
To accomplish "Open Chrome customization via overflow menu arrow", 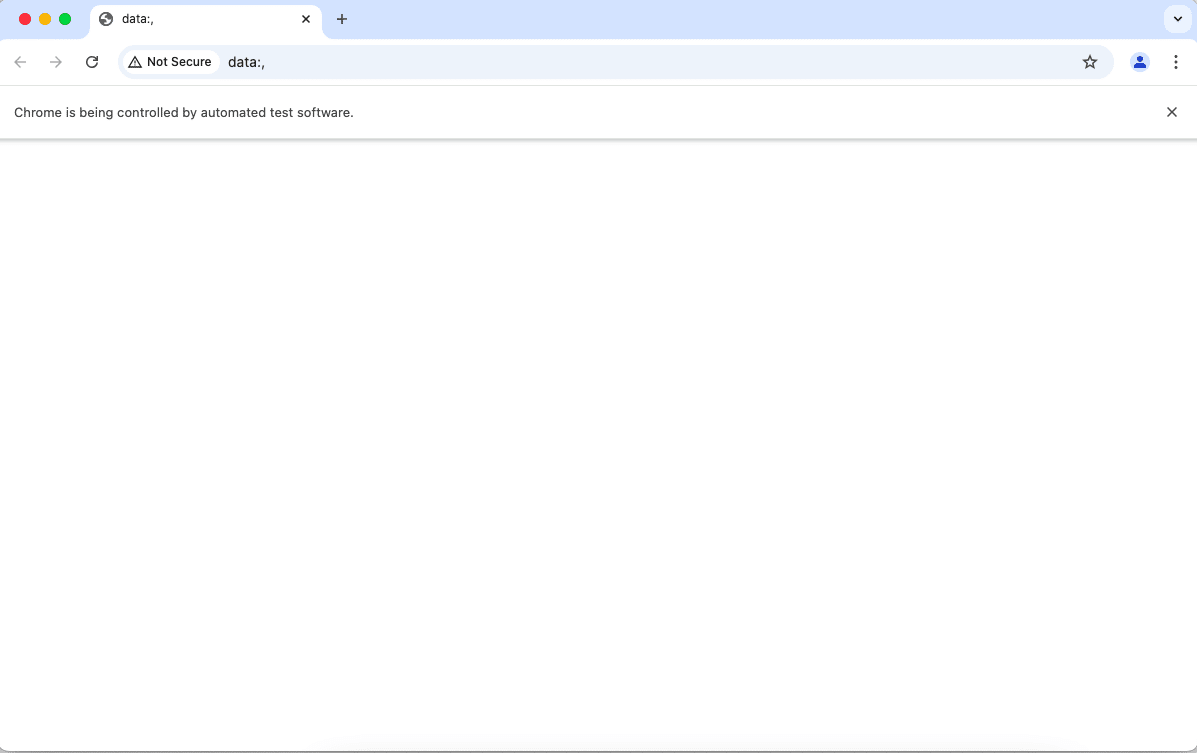I will 1177,18.
